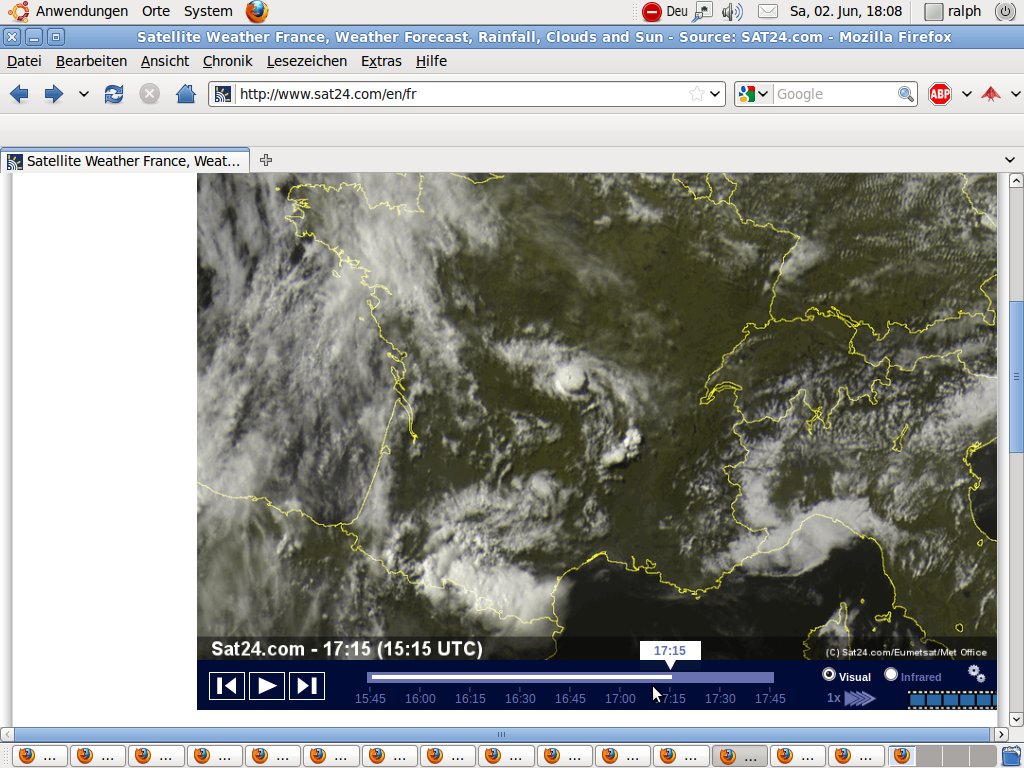Click into the Google search field
1024x768 pixels.
click(x=835, y=94)
